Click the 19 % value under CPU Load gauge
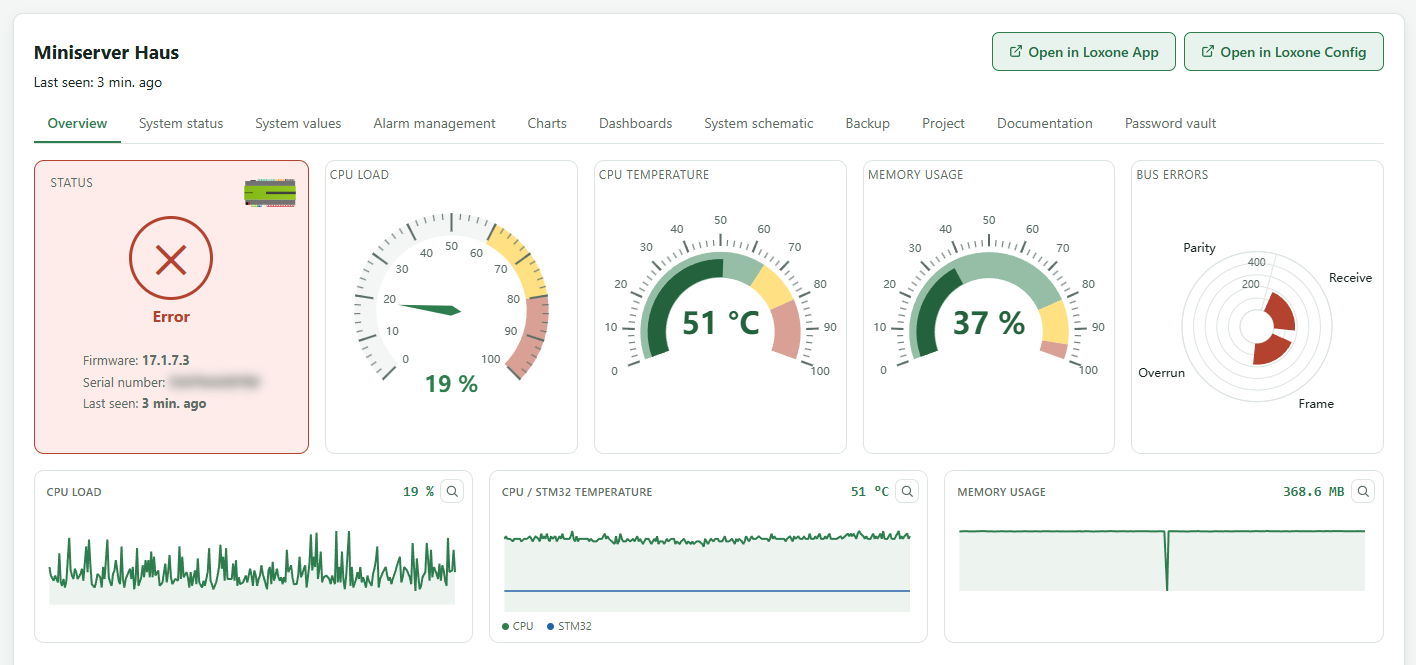 pos(451,383)
